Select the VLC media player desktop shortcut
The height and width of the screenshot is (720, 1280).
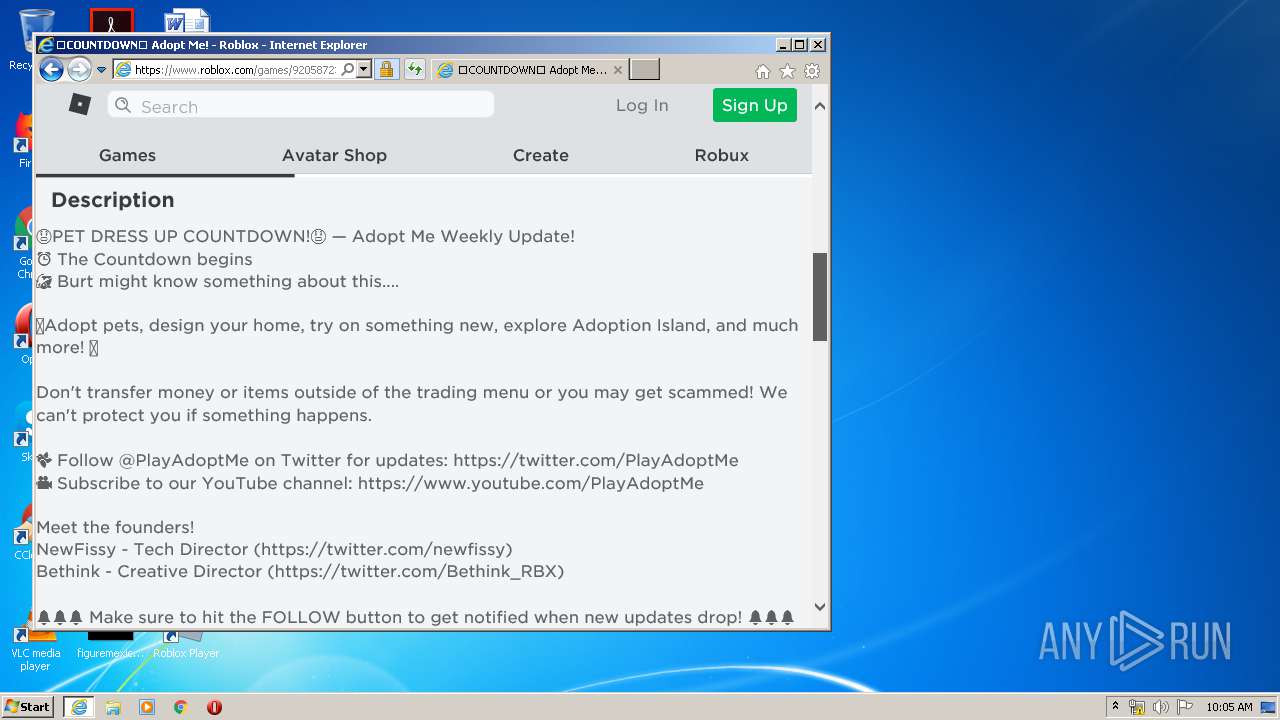(35, 649)
